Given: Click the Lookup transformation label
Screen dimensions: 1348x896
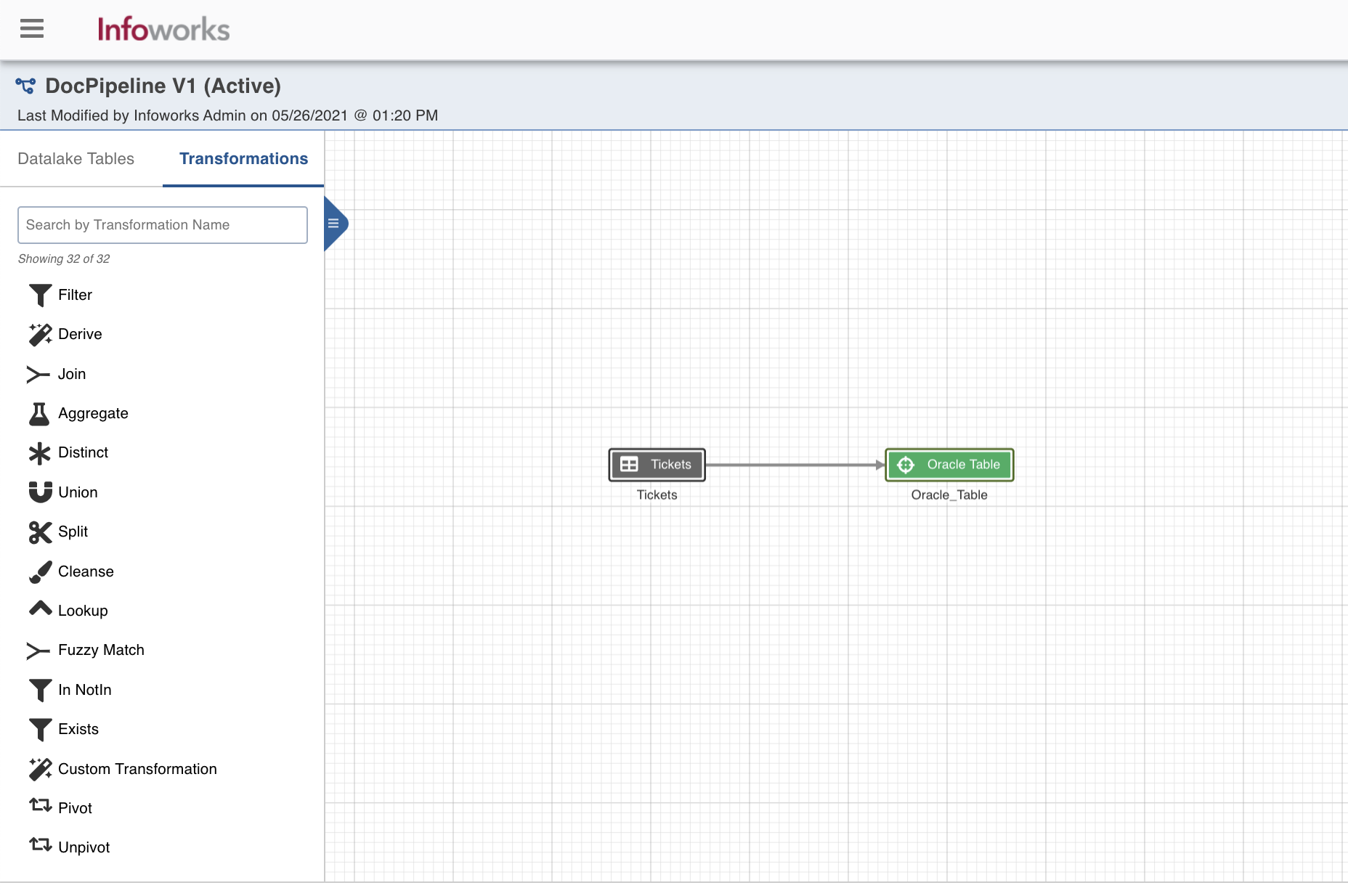Looking at the screenshot, I should pos(83,611).
